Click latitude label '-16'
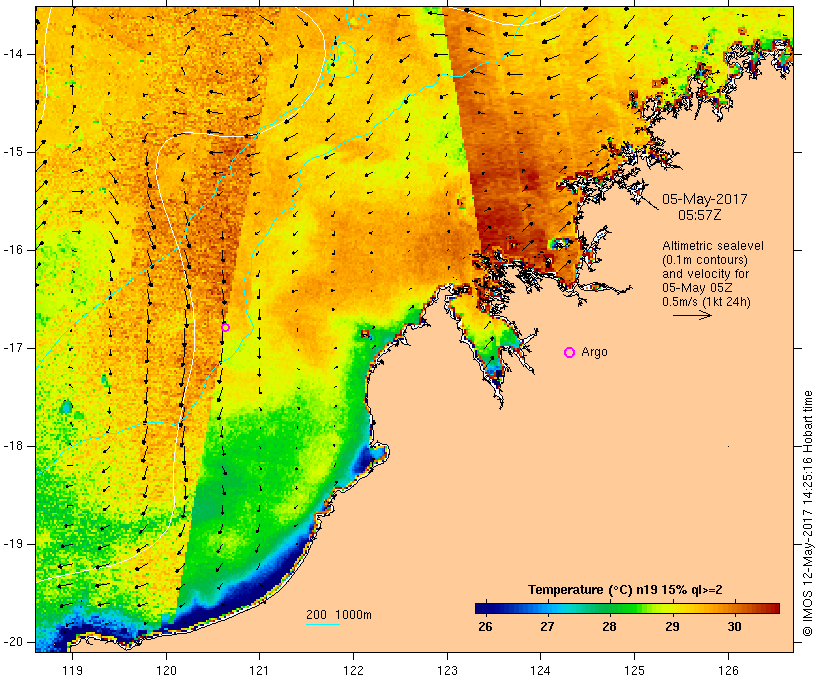Screen dimensions: 820x680 [x=13, y=250]
